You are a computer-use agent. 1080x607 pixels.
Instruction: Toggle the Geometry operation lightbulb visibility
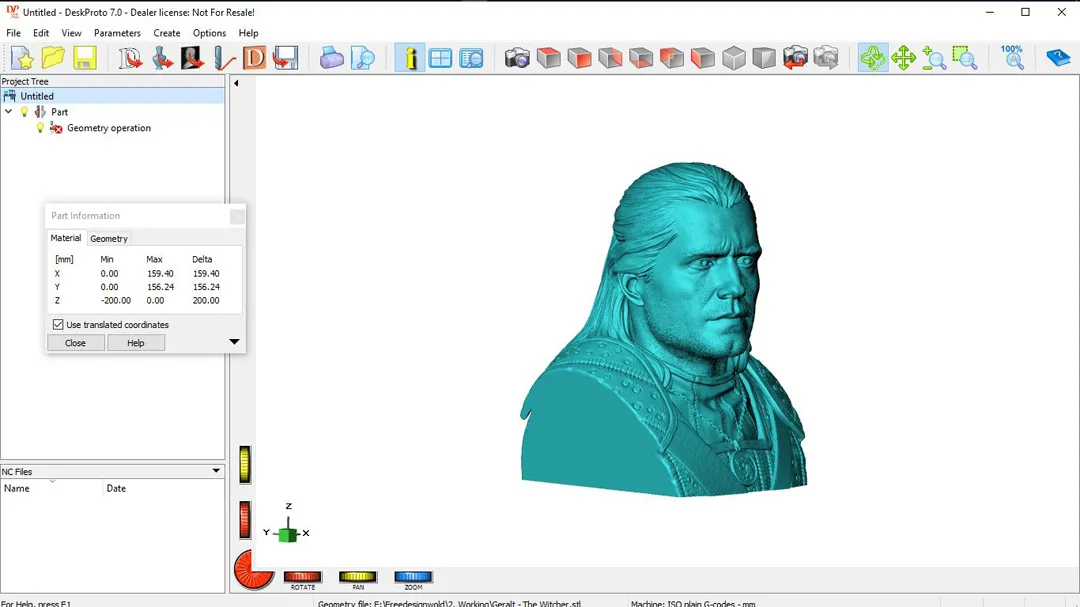pos(40,128)
